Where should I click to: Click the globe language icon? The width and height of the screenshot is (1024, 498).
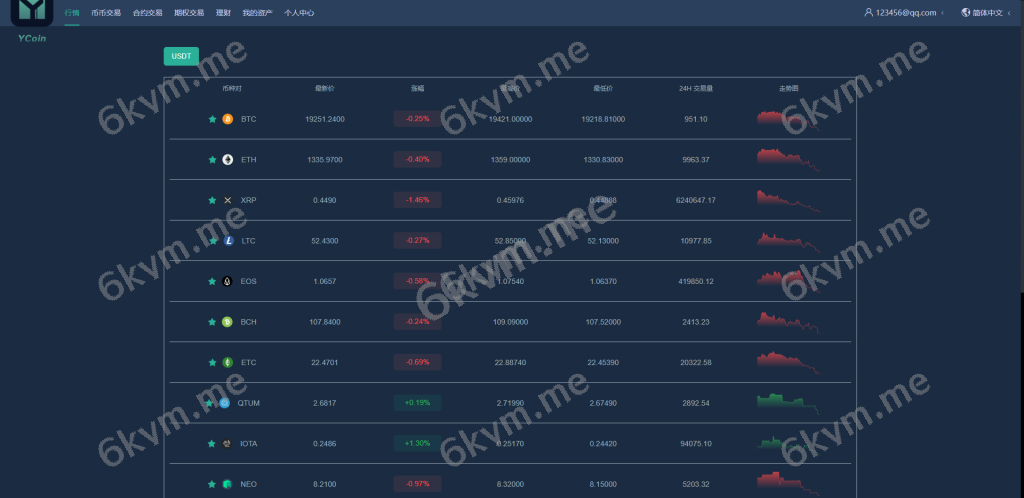tap(965, 13)
